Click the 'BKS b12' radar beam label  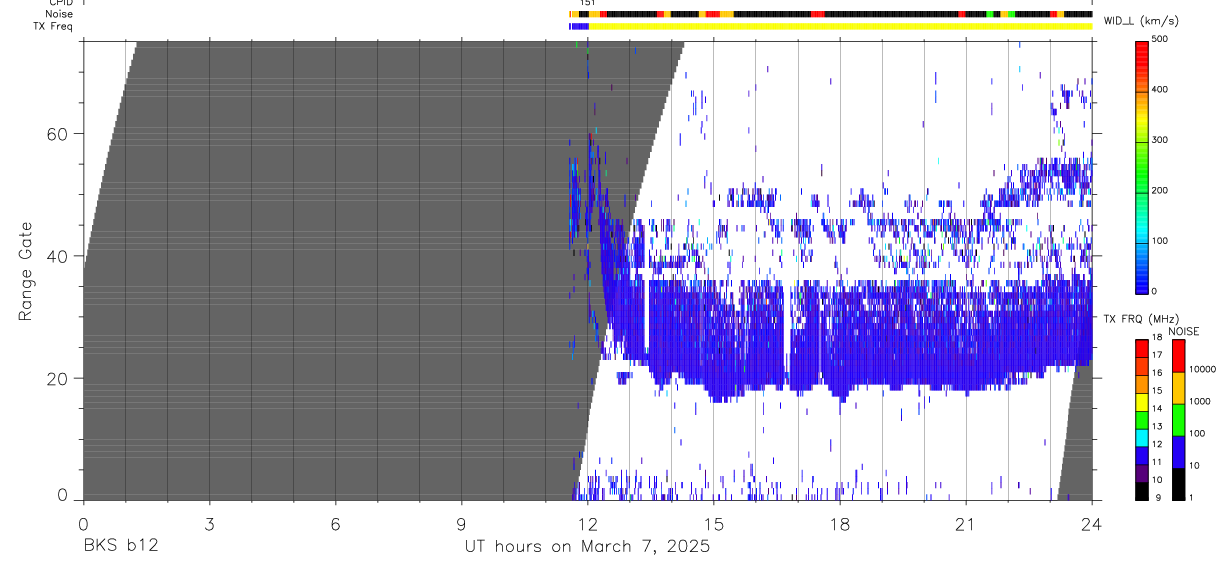(x=120, y=547)
